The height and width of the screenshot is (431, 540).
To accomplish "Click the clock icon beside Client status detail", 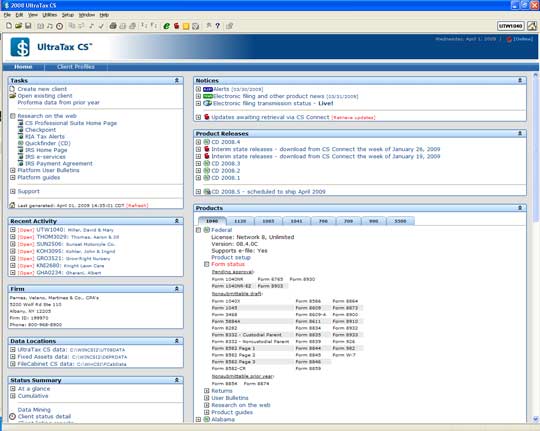I will (12, 417).
